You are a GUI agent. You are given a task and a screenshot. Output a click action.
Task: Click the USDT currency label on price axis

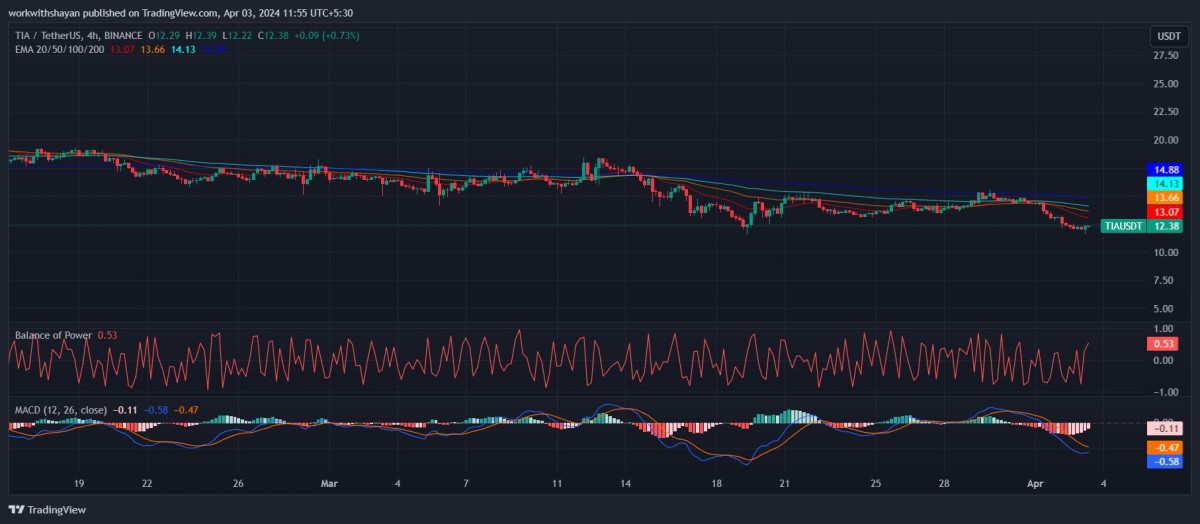[1168, 36]
